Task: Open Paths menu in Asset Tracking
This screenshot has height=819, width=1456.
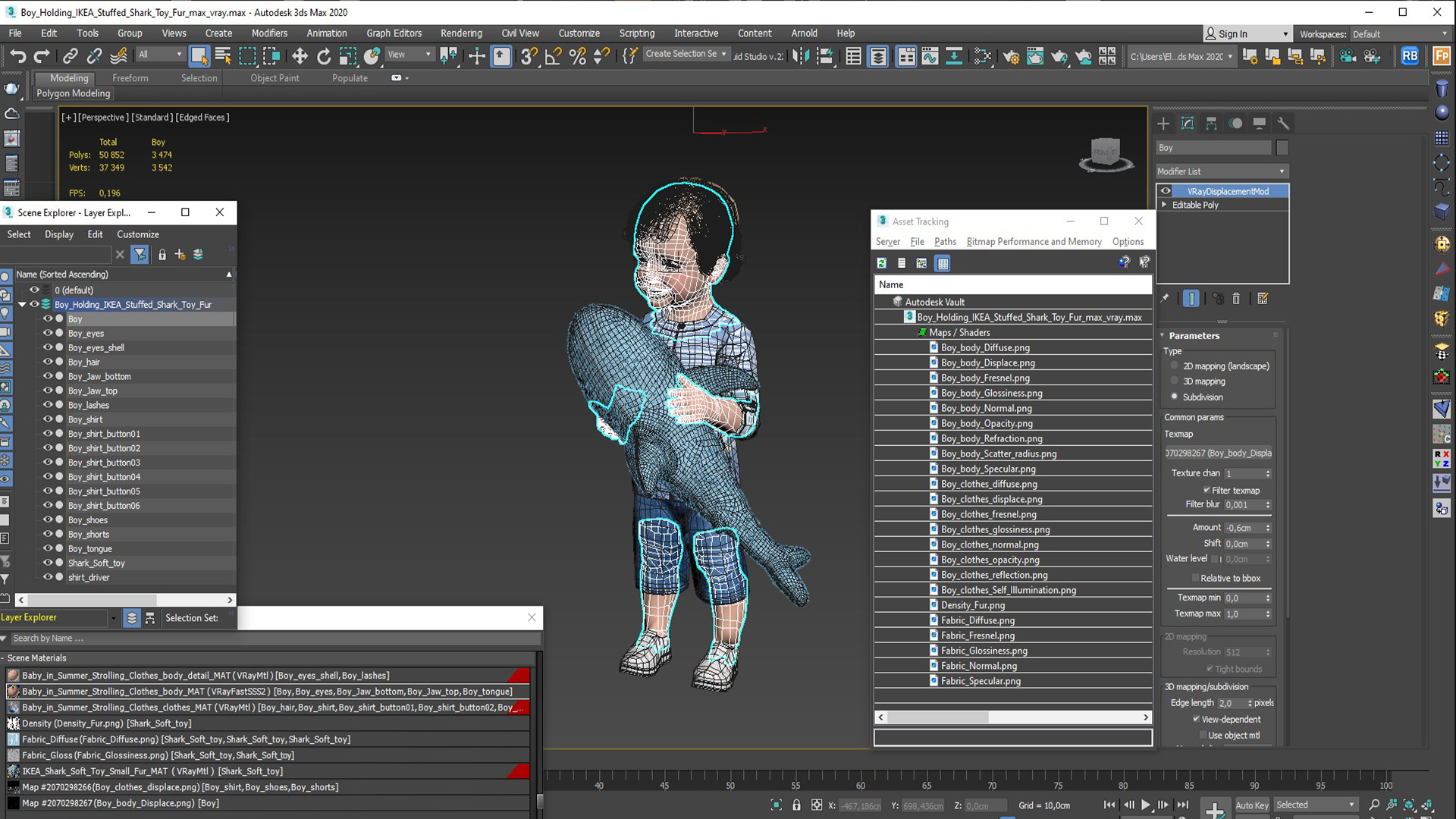Action: pyautogui.click(x=945, y=241)
